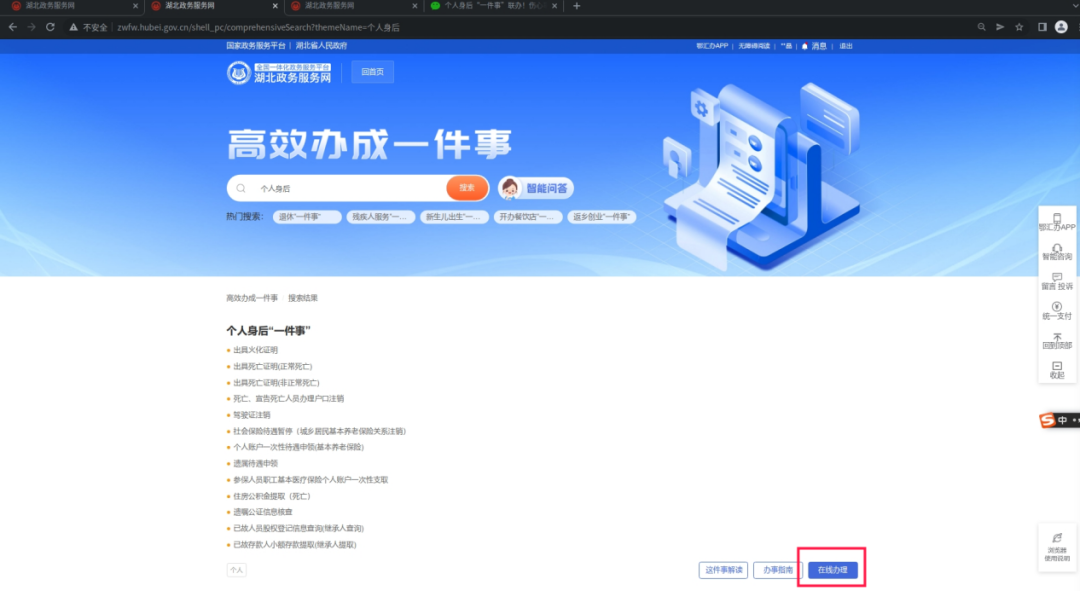Viewport: 1080px width, 591px height.
Task: Click the 送件事解读 button
Action: point(722,568)
